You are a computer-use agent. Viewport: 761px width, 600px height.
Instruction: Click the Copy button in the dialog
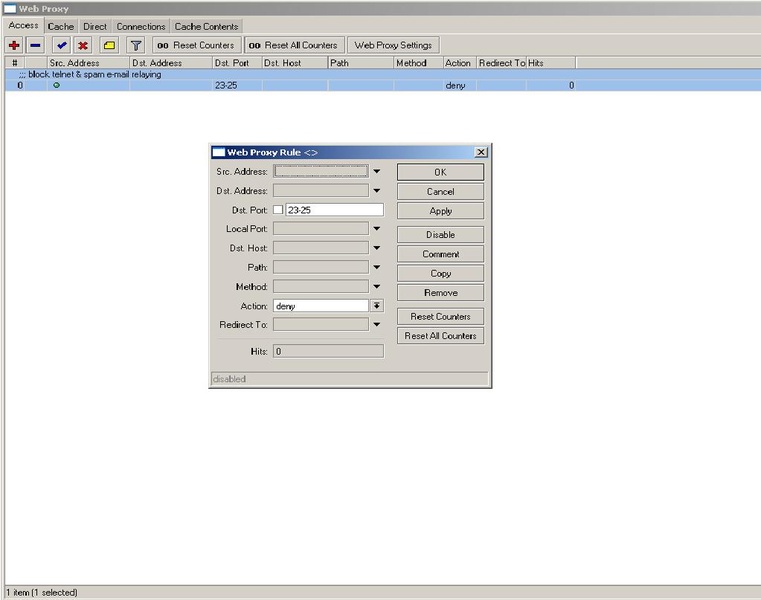tap(440, 273)
